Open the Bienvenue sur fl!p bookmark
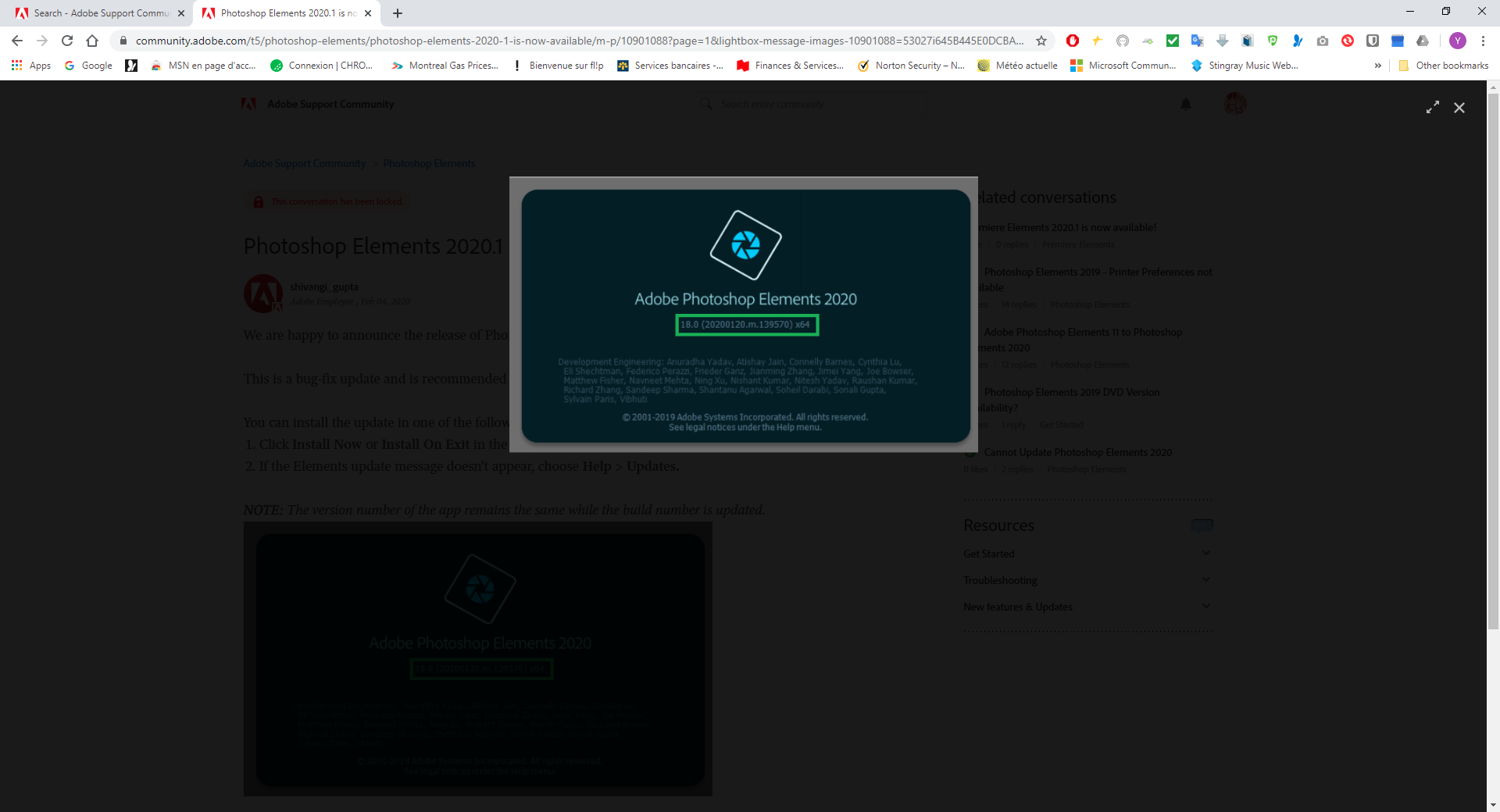Image resolution: width=1500 pixels, height=812 pixels. click(558, 66)
